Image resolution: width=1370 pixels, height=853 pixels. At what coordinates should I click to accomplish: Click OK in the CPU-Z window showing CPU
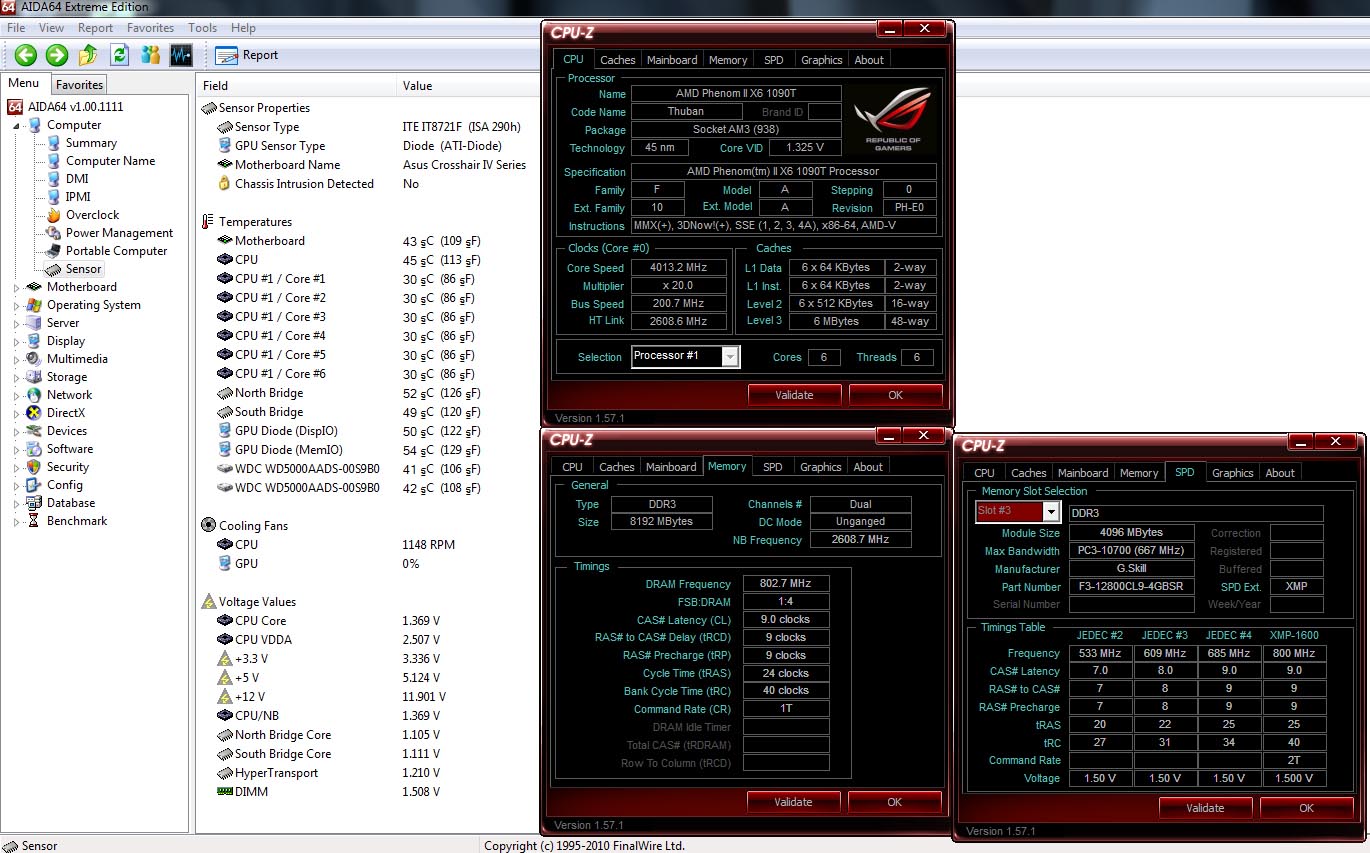(895, 395)
